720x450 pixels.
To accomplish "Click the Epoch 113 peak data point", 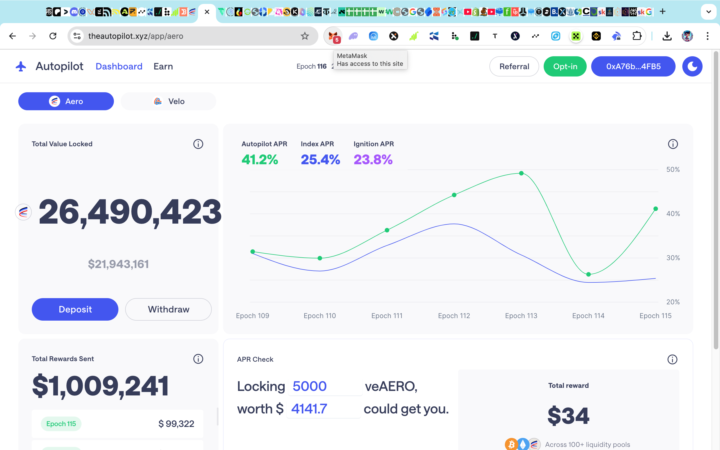I will point(521,173).
